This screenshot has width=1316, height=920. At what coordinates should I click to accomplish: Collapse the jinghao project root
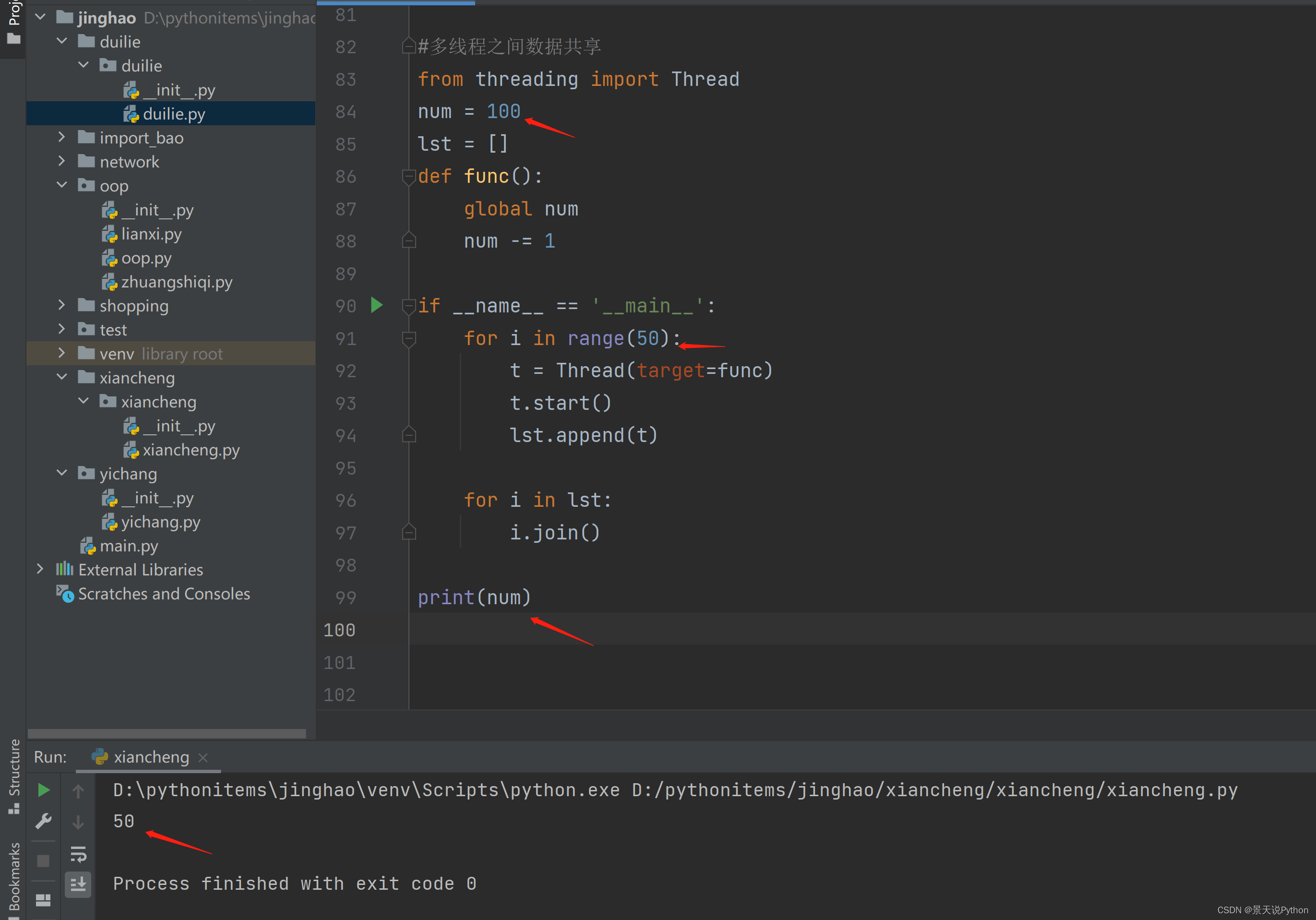coord(40,17)
